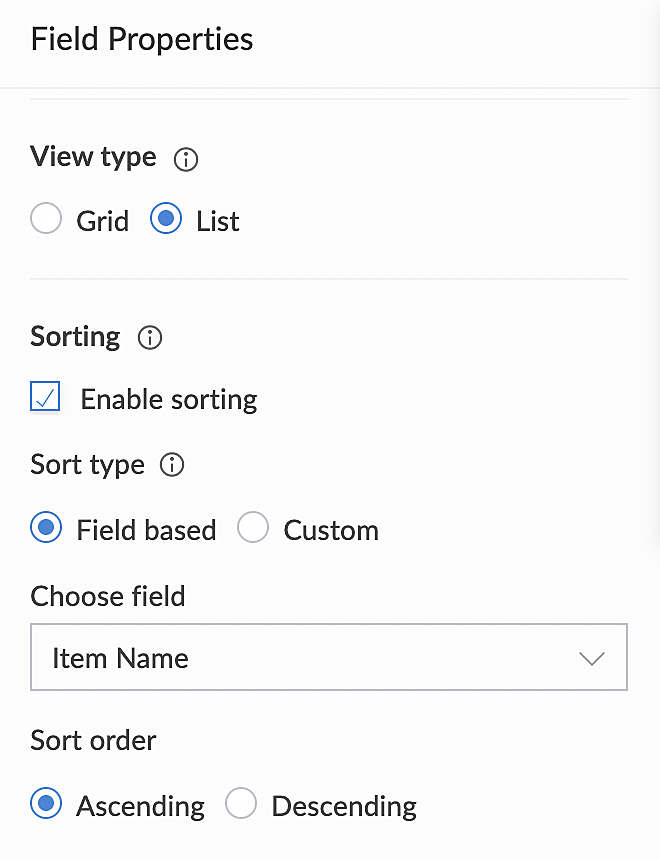Image resolution: width=660 pixels, height=860 pixels.
Task: Click the View type section heading
Action: (93, 157)
